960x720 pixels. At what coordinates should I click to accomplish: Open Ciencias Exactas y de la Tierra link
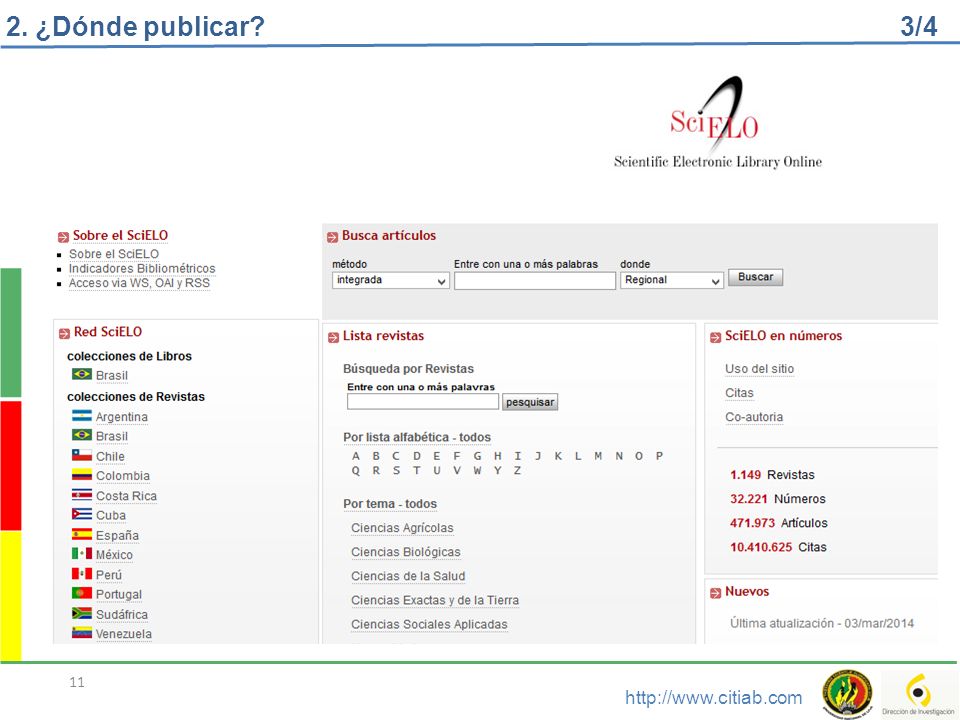(435, 600)
